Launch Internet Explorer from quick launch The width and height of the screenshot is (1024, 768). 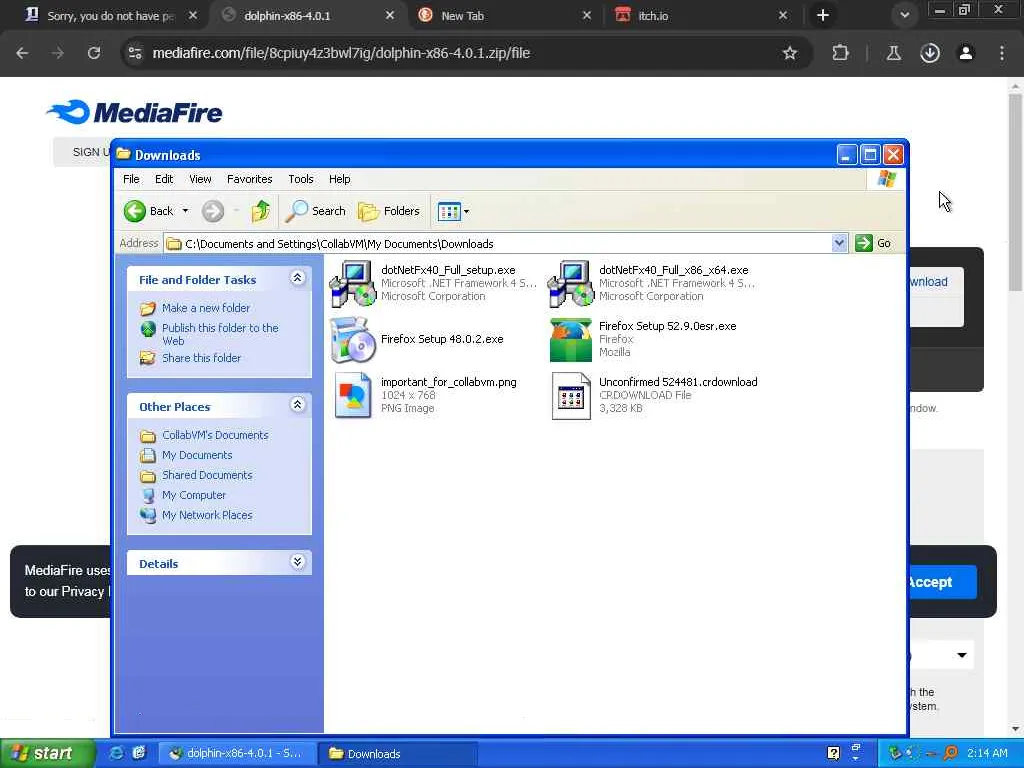pos(117,753)
